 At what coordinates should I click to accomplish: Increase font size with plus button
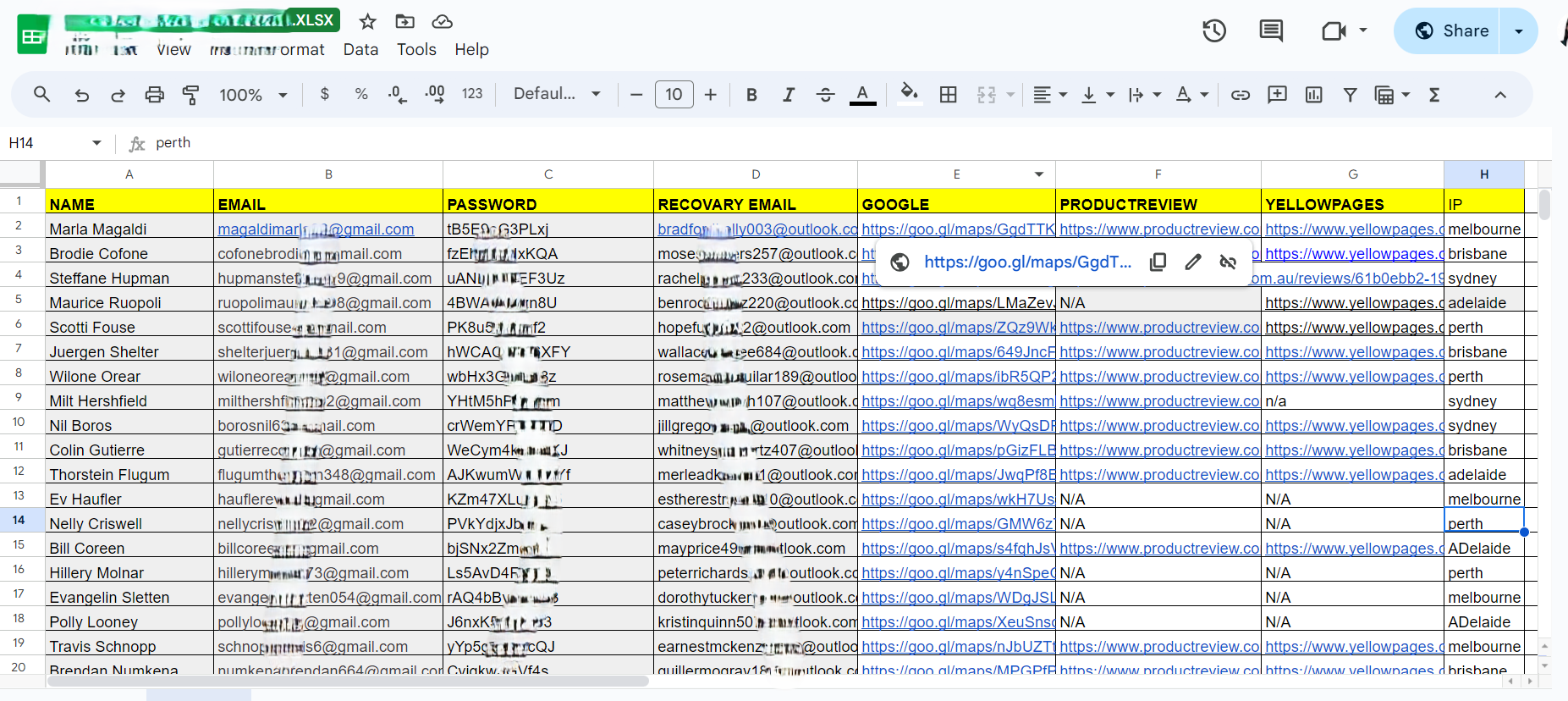[711, 94]
